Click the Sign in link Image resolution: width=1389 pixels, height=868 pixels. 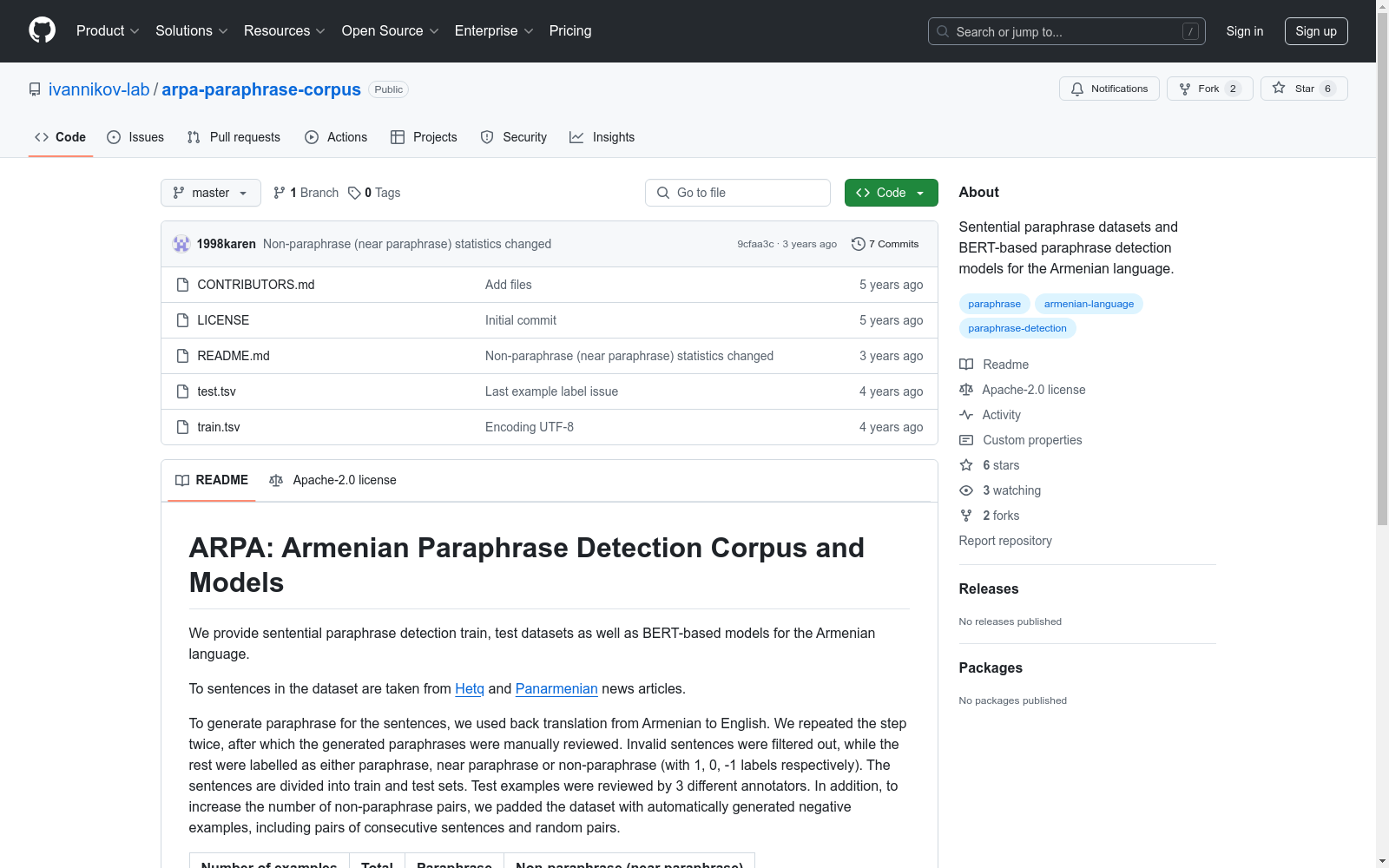coord(1244,31)
